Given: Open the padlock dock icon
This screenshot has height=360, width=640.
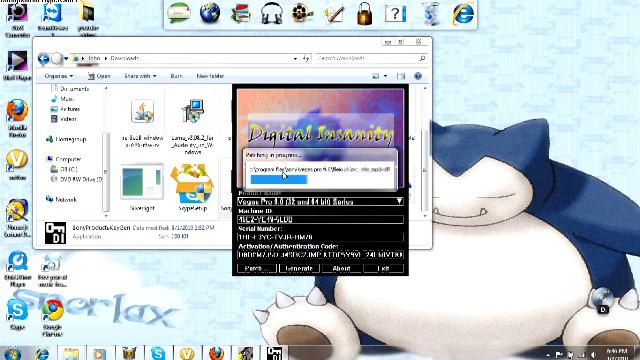Looking at the screenshot, I should tap(364, 14).
